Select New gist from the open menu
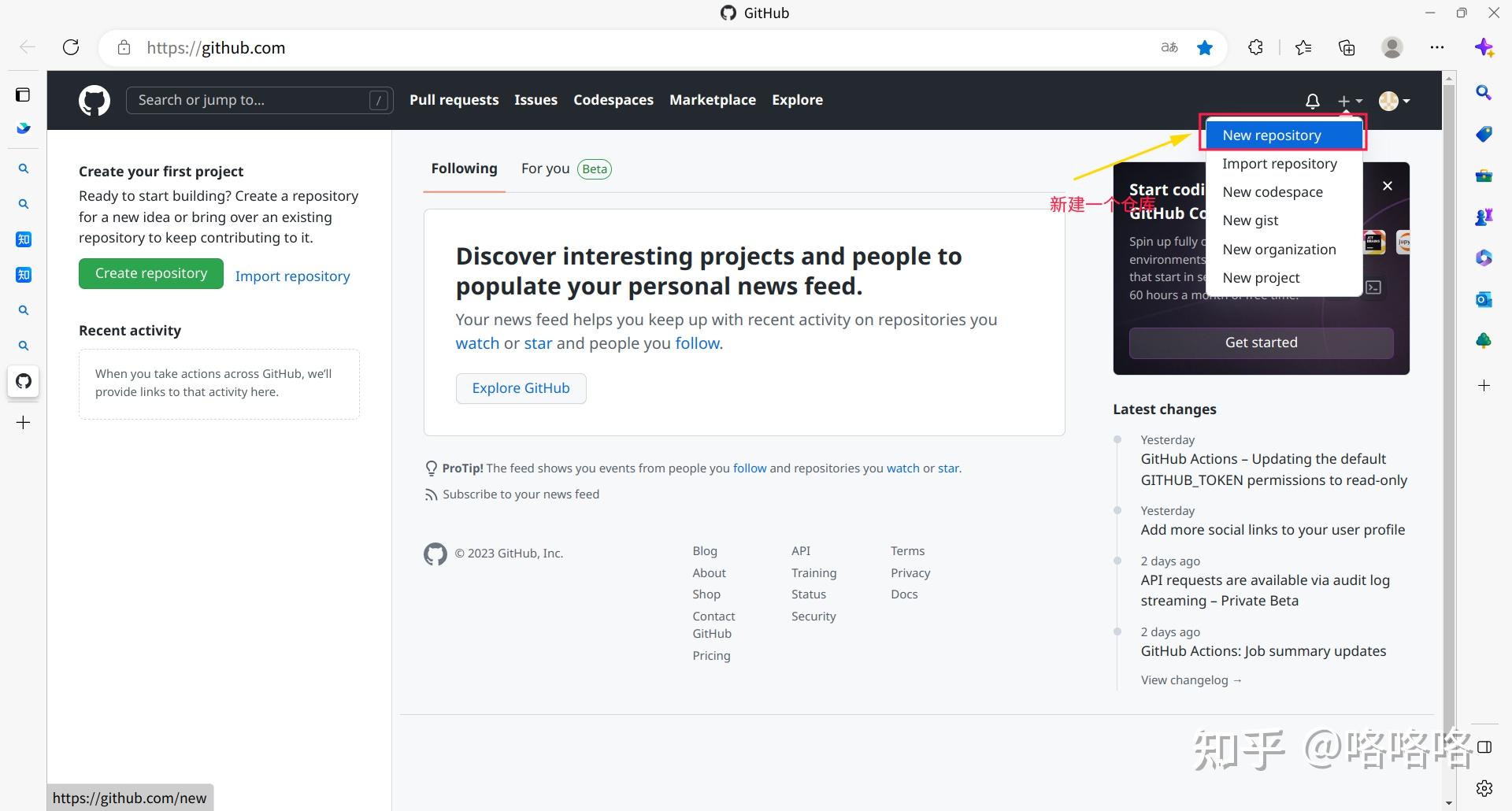Screen dimensions: 1512x811 (1250, 220)
